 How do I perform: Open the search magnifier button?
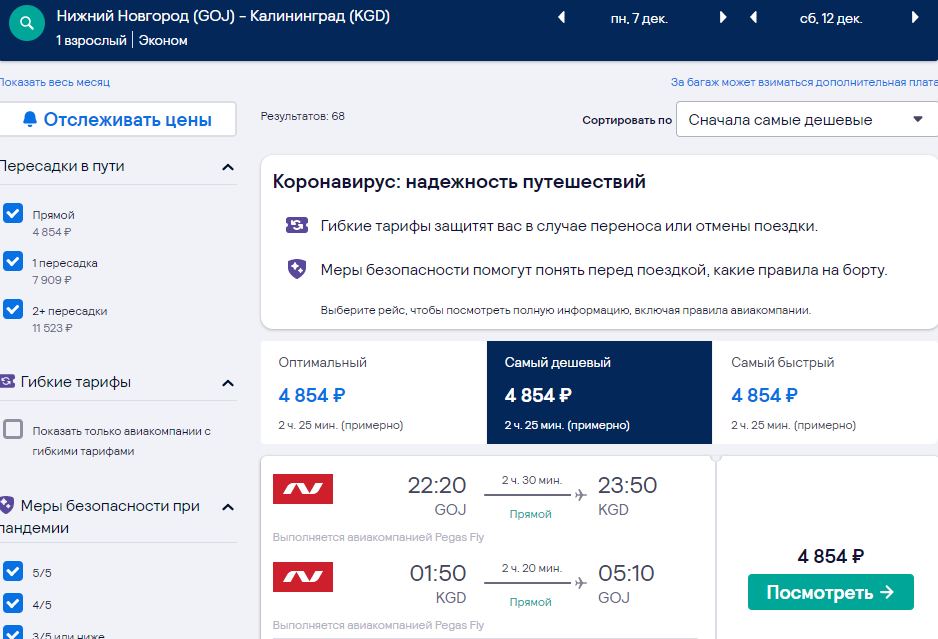tap(27, 23)
